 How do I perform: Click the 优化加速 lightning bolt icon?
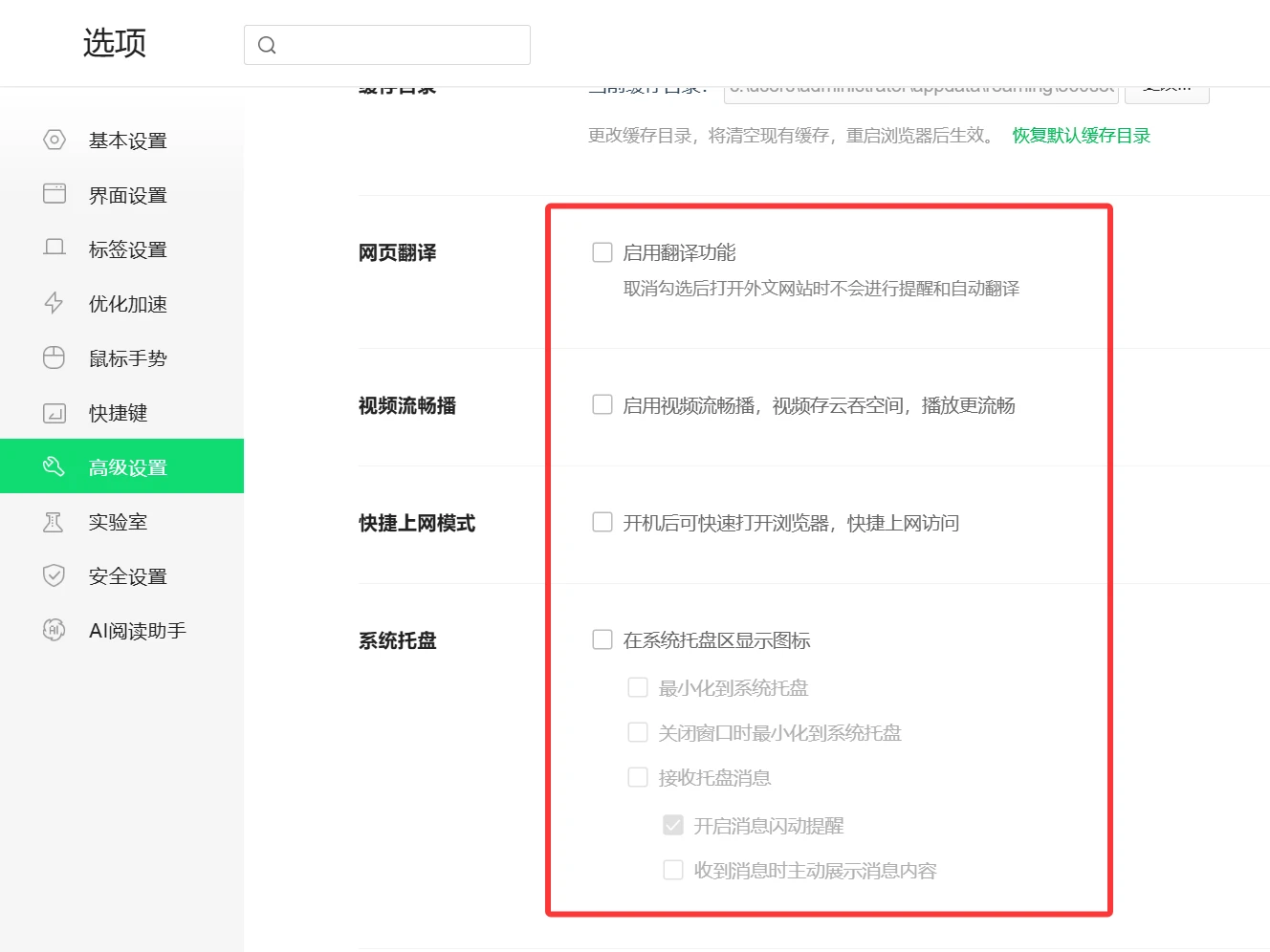(x=55, y=303)
